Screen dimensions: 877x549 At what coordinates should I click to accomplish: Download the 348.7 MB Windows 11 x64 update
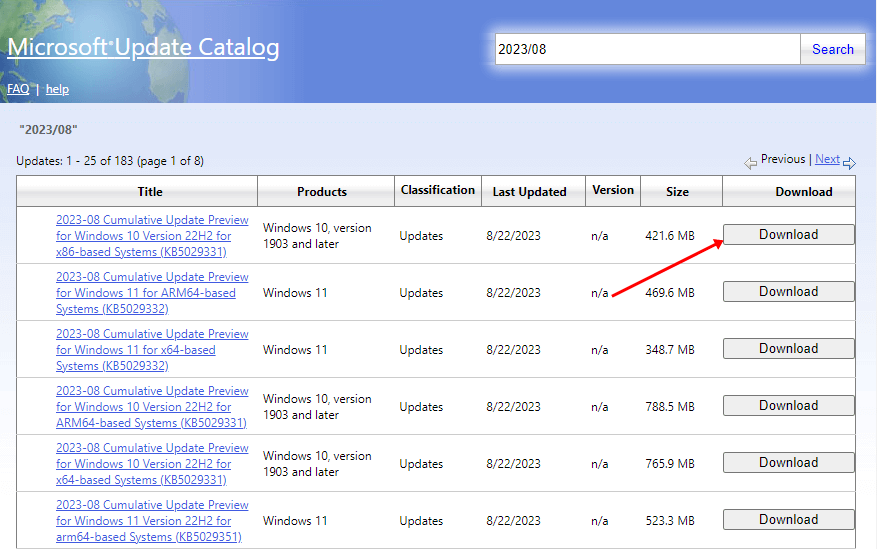click(788, 349)
